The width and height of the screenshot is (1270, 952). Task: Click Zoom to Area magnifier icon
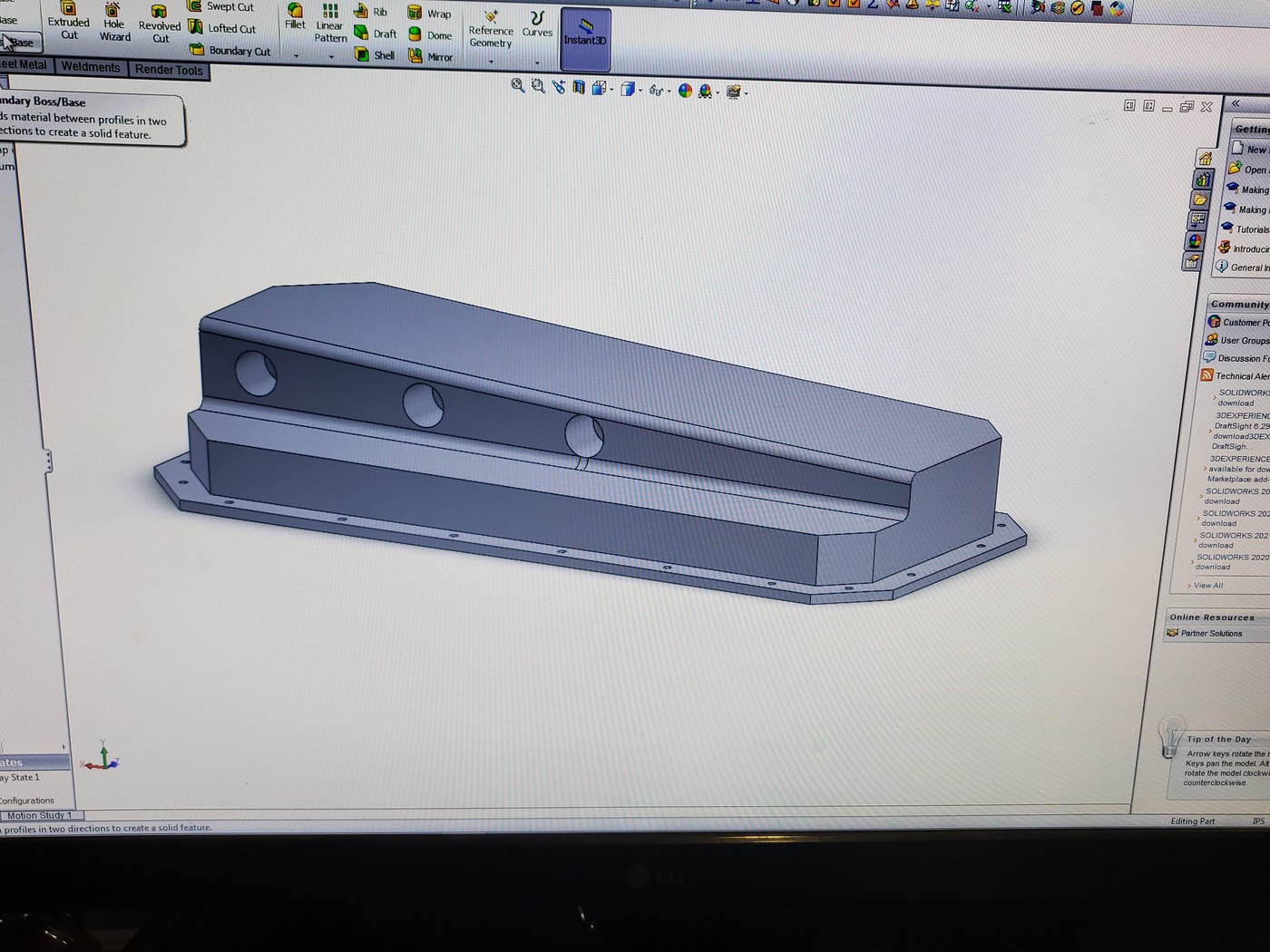tap(538, 86)
